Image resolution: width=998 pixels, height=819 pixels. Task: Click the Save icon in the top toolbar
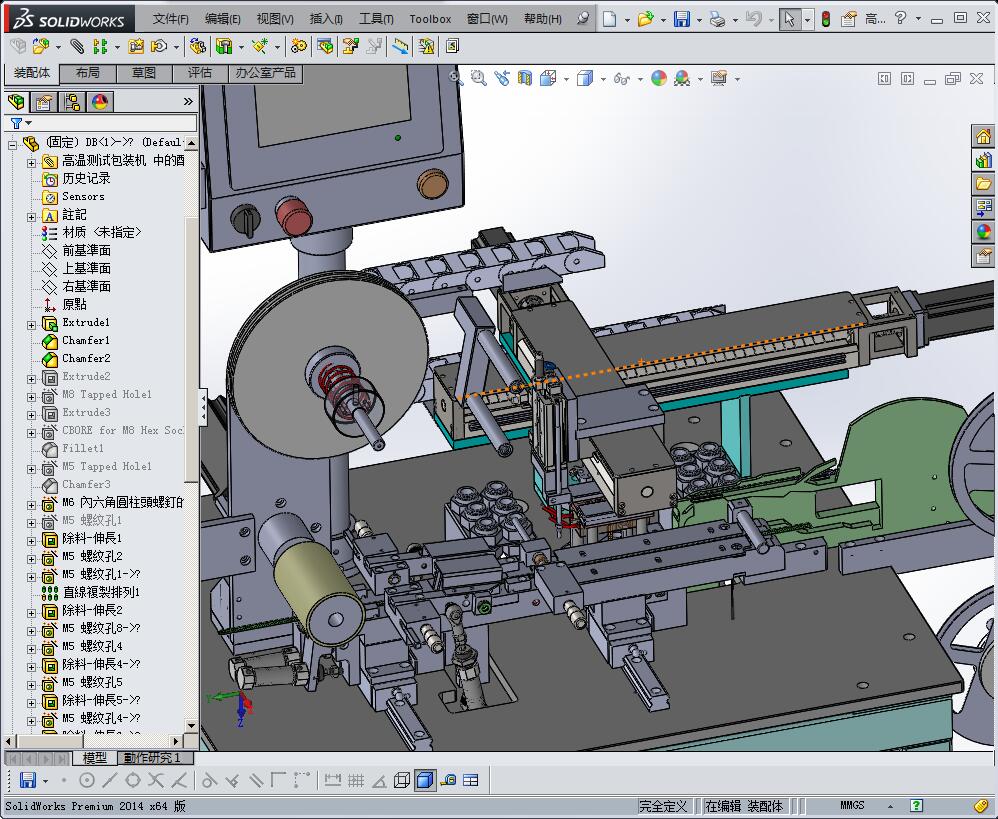click(681, 19)
